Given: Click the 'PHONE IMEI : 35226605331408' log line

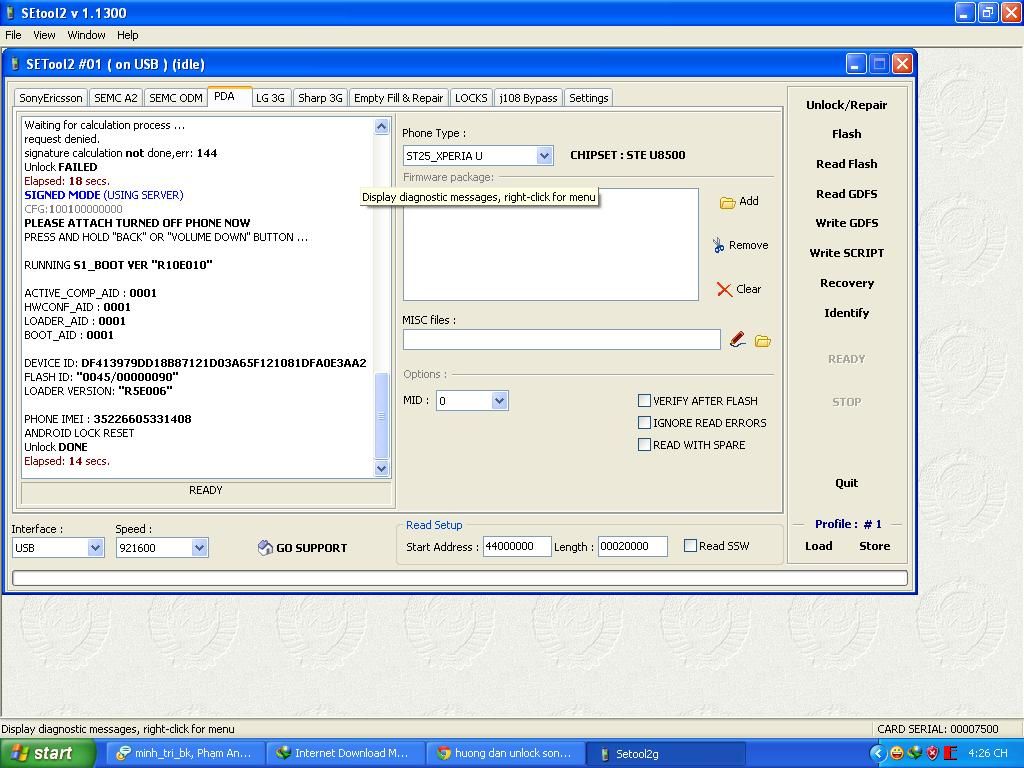Looking at the screenshot, I should pos(108,419).
